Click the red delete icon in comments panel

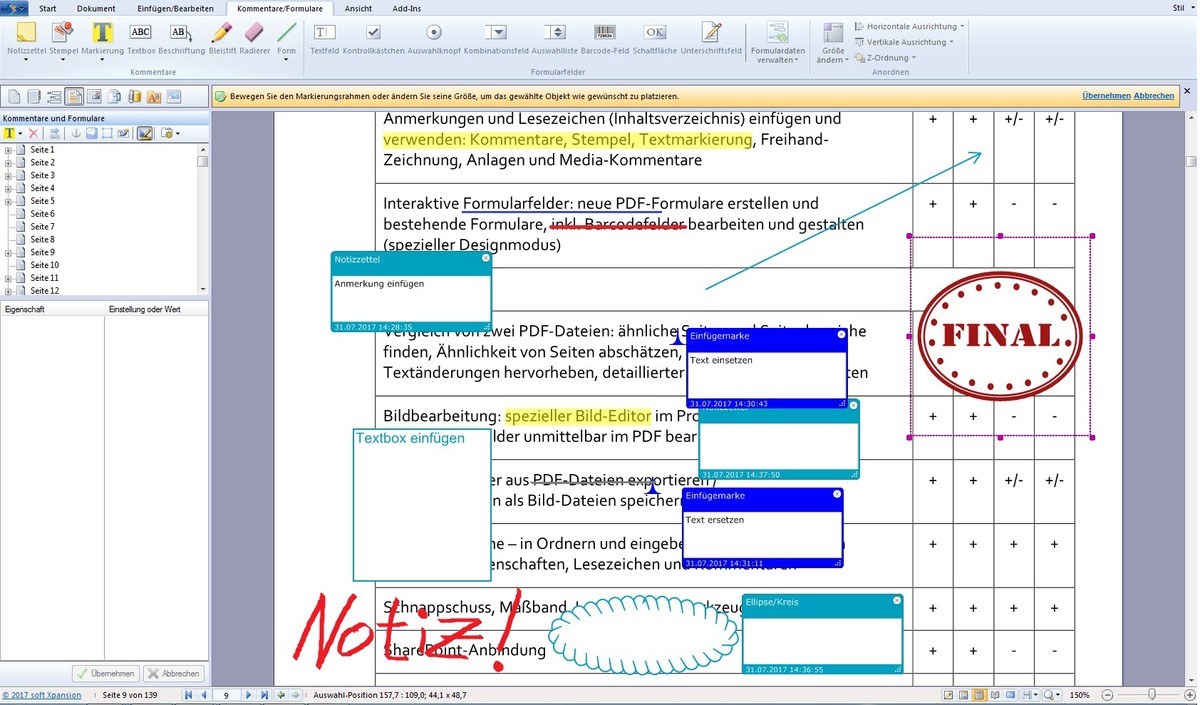tap(33, 133)
